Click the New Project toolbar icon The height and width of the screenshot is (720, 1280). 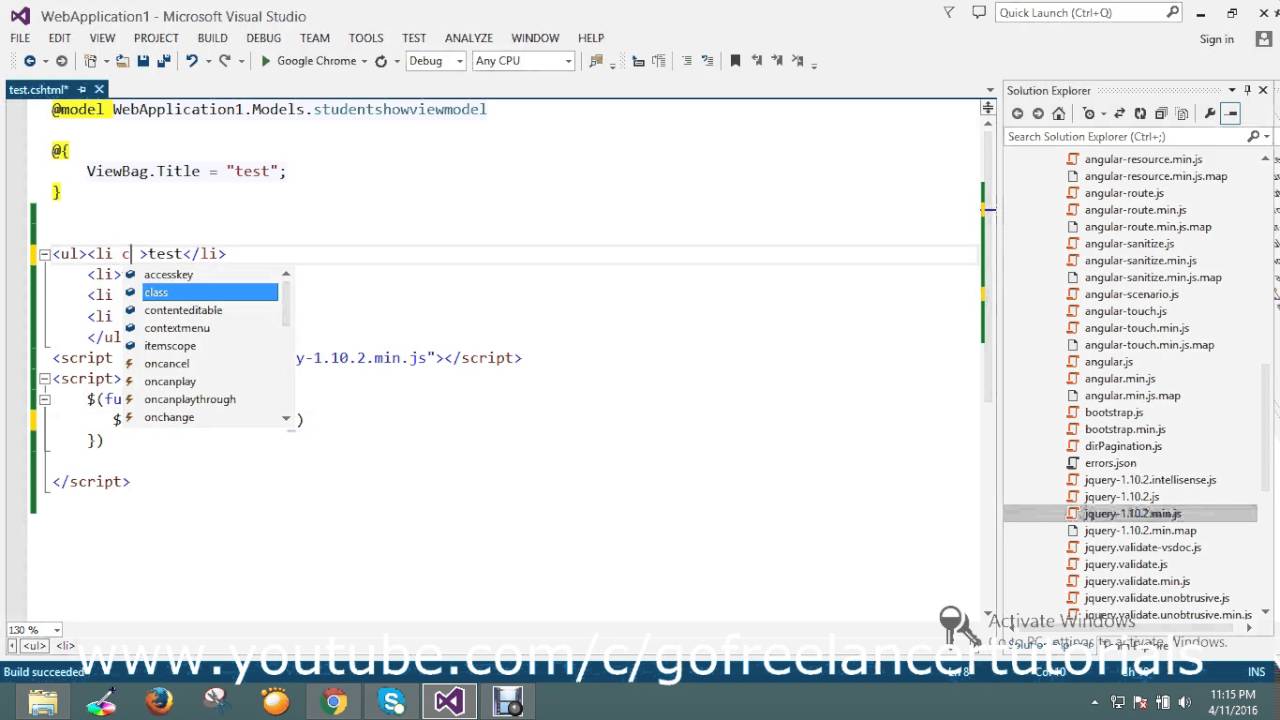[90, 61]
